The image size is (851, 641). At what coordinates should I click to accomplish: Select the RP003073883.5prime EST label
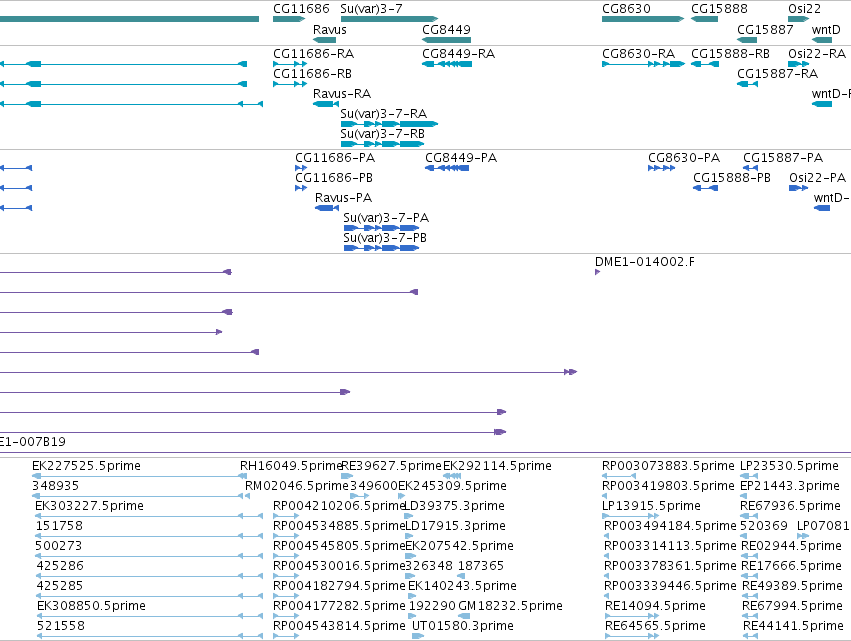point(668,466)
